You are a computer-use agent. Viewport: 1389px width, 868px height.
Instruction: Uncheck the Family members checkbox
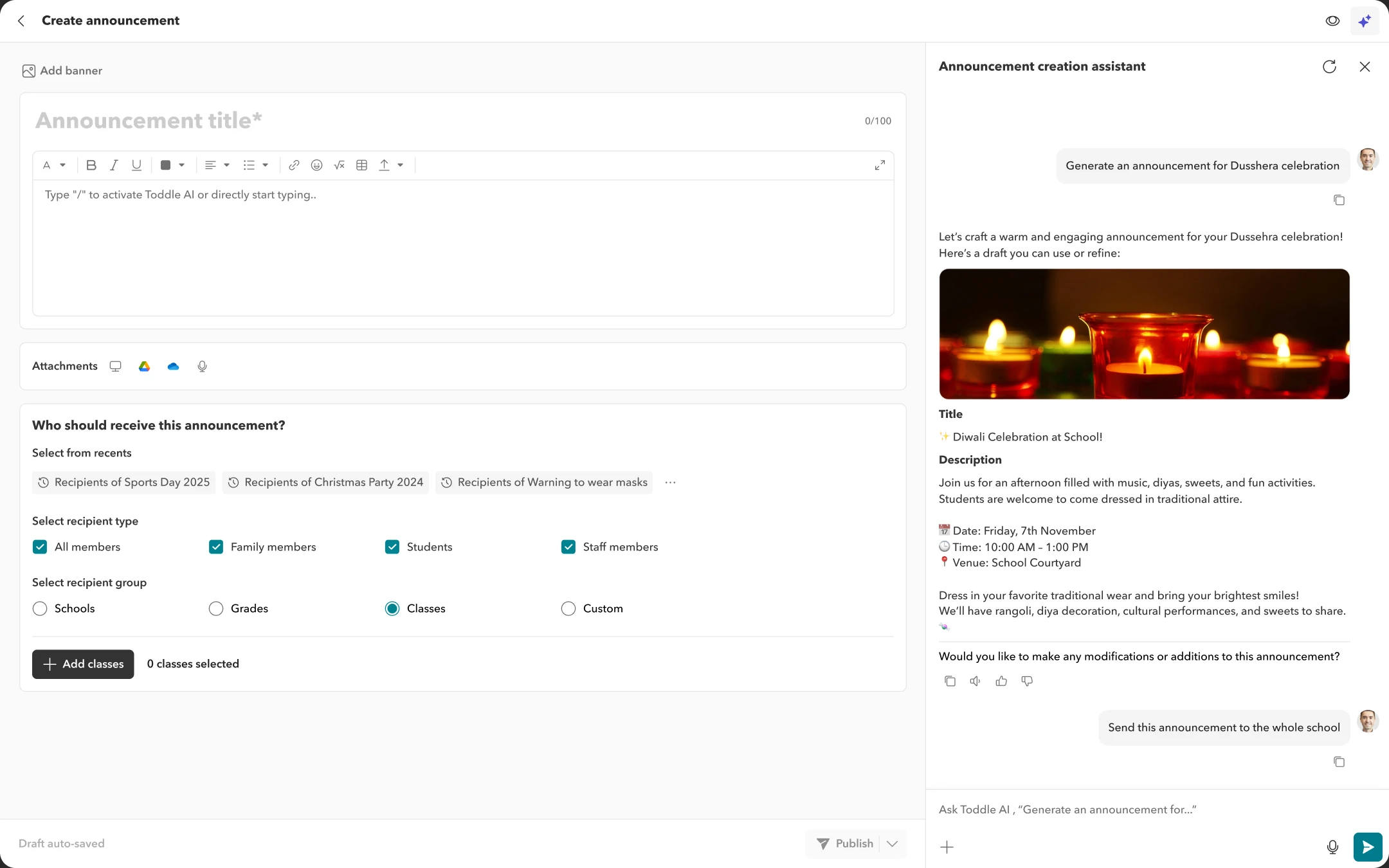coord(216,547)
